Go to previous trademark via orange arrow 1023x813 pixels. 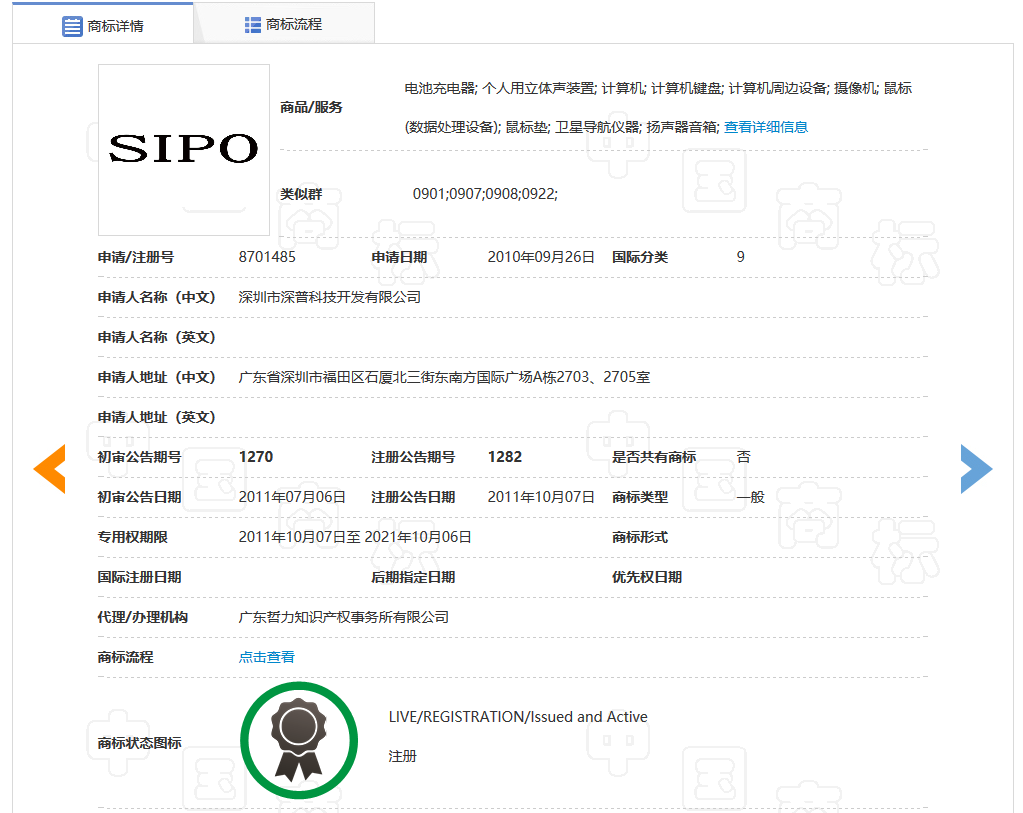point(50,468)
